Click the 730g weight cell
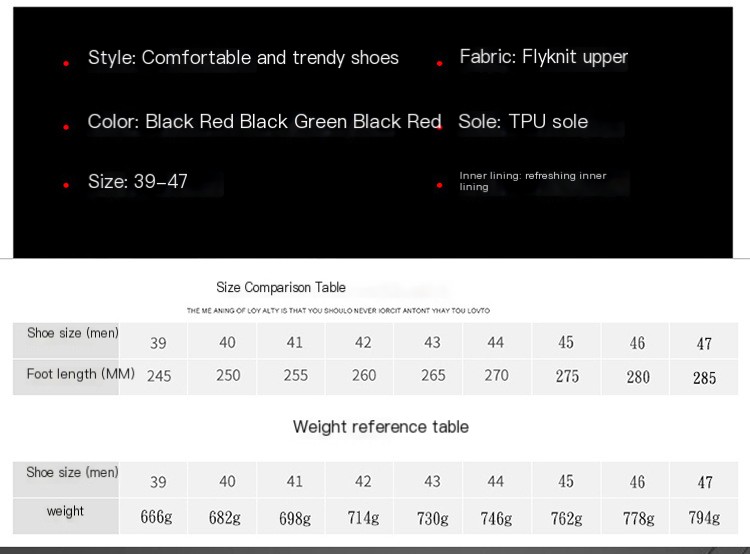The image size is (750, 554). point(432,518)
